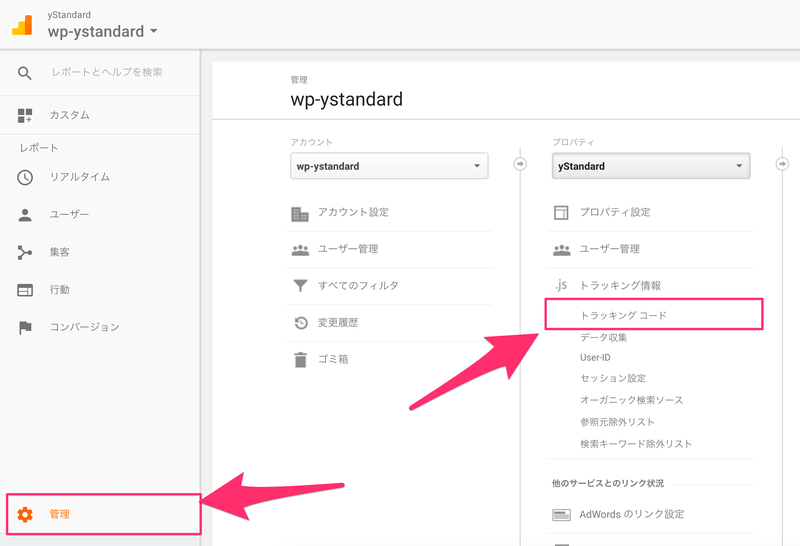Screen dimensions: 800x546
Task: Click the プロパティ設定 layout icon
Action: tap(561, 212)
